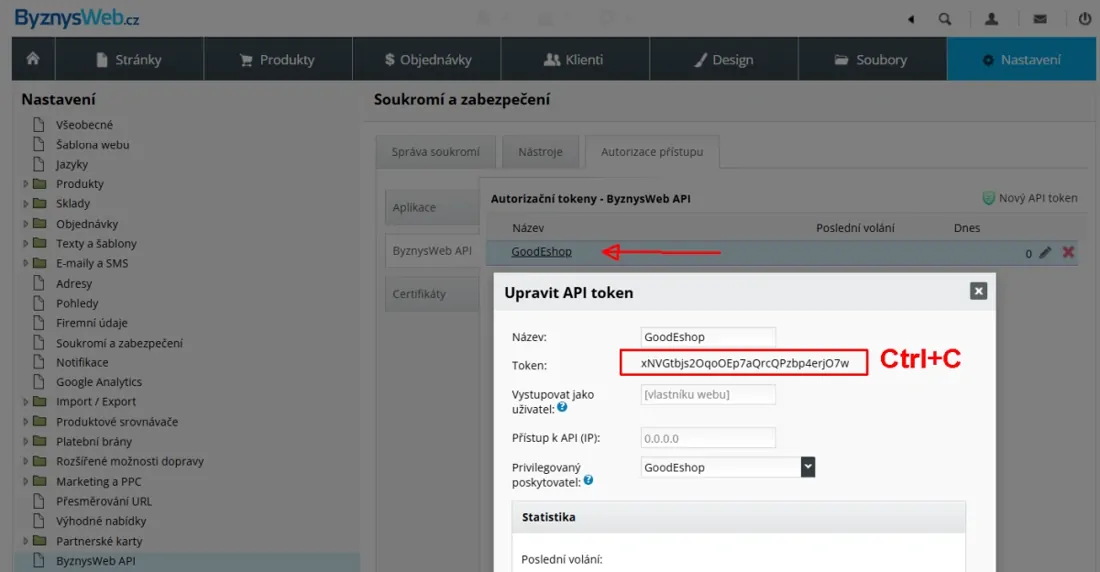Delete GoodEshop token with red X icon
This screenshot has width=1100, height=572.
1068,252
